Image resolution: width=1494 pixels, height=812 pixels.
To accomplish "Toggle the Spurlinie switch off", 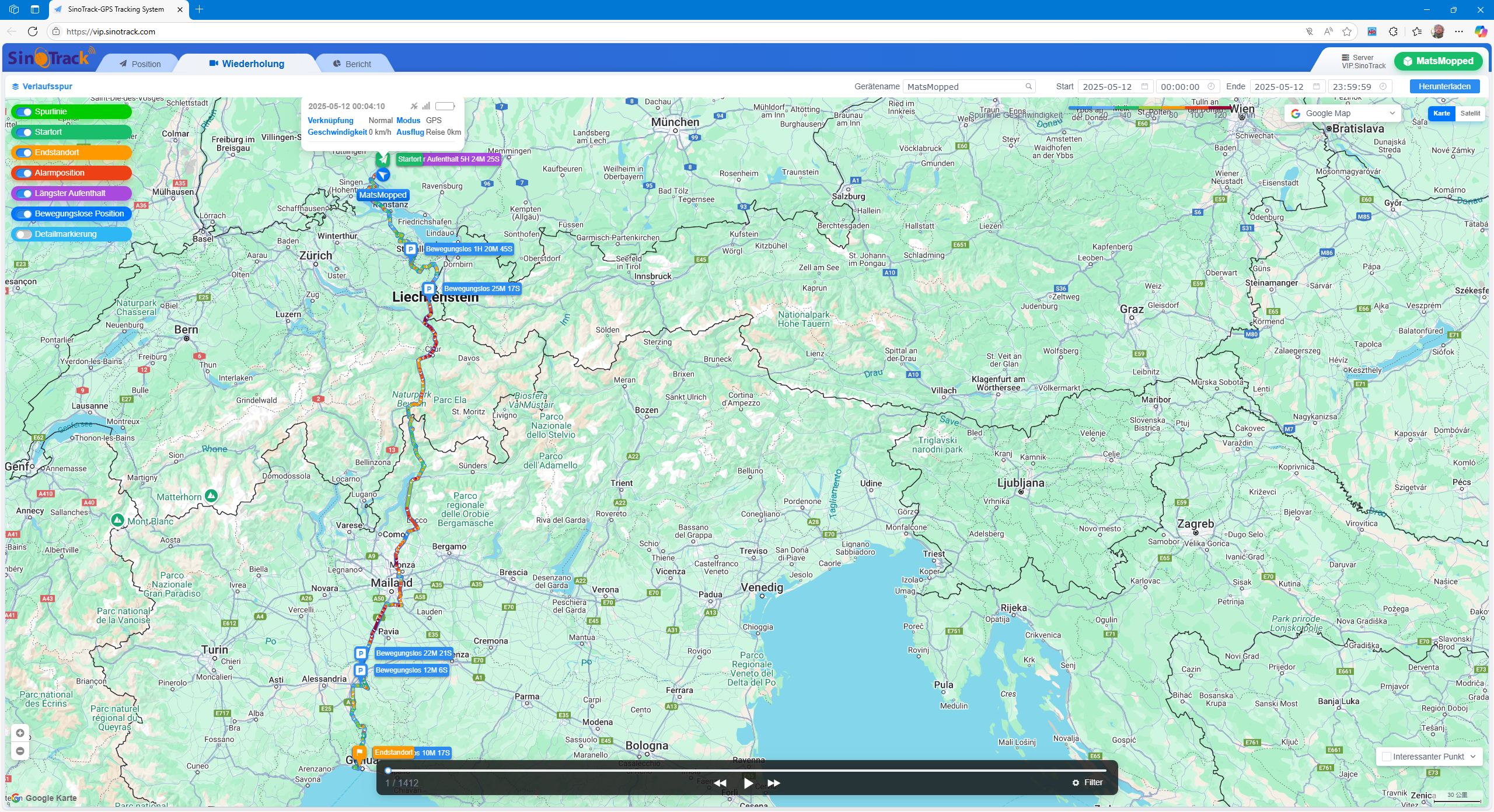I will point(25,112).
